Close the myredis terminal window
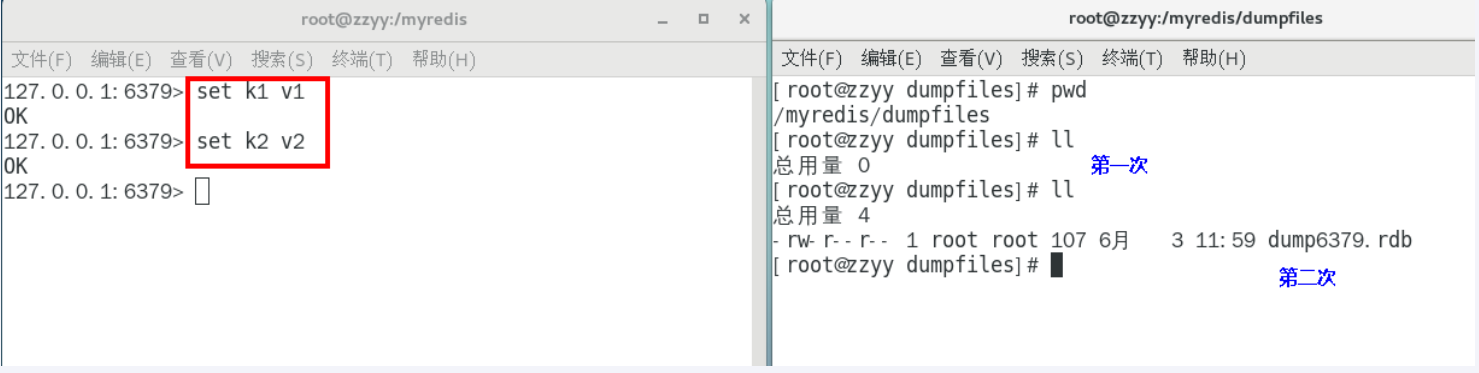1479x373 pixels. 744,19
